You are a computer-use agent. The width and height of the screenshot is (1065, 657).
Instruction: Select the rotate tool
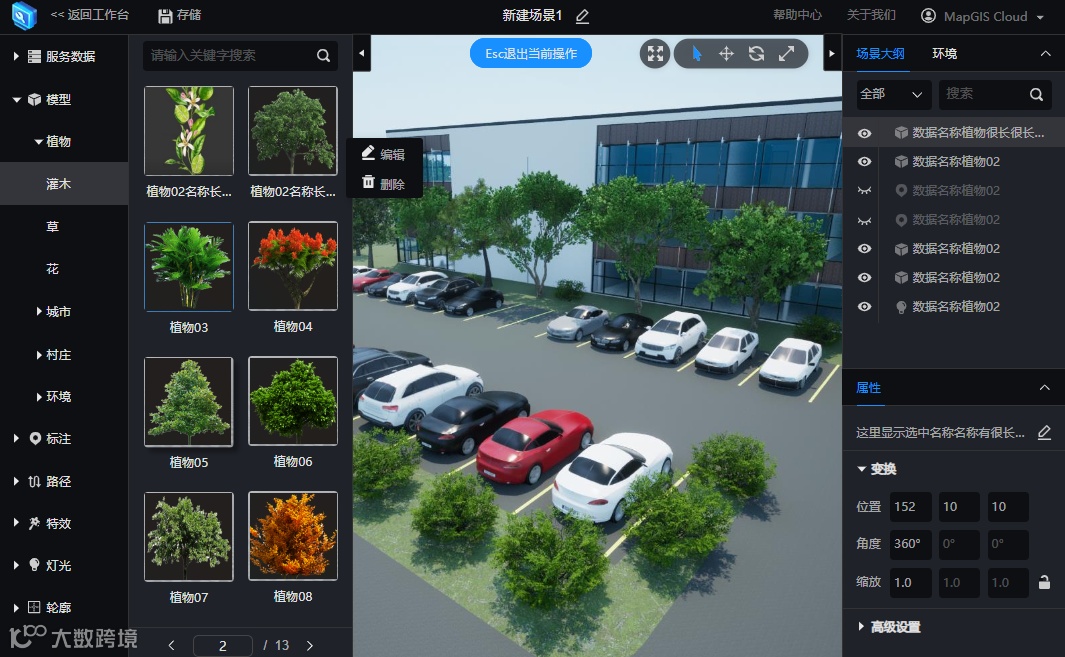pos(756,54)
